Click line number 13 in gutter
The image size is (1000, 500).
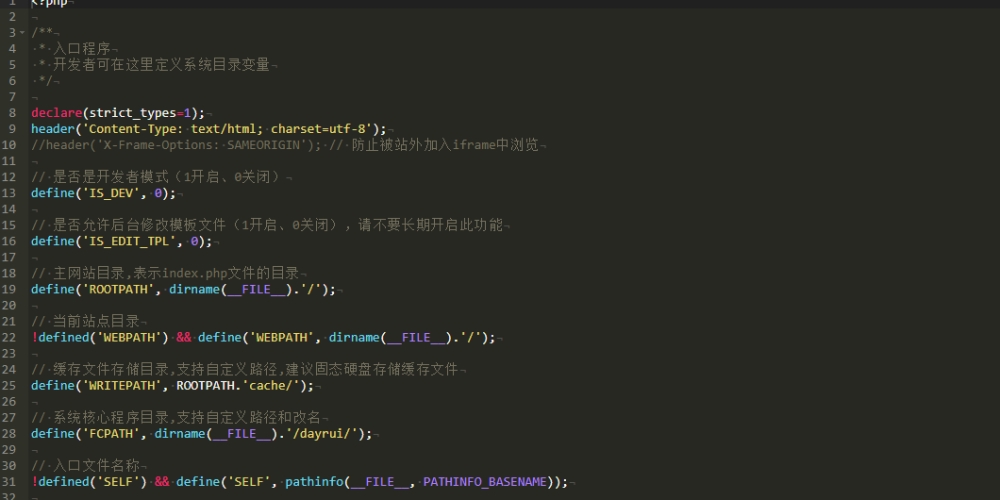point(10,193)
